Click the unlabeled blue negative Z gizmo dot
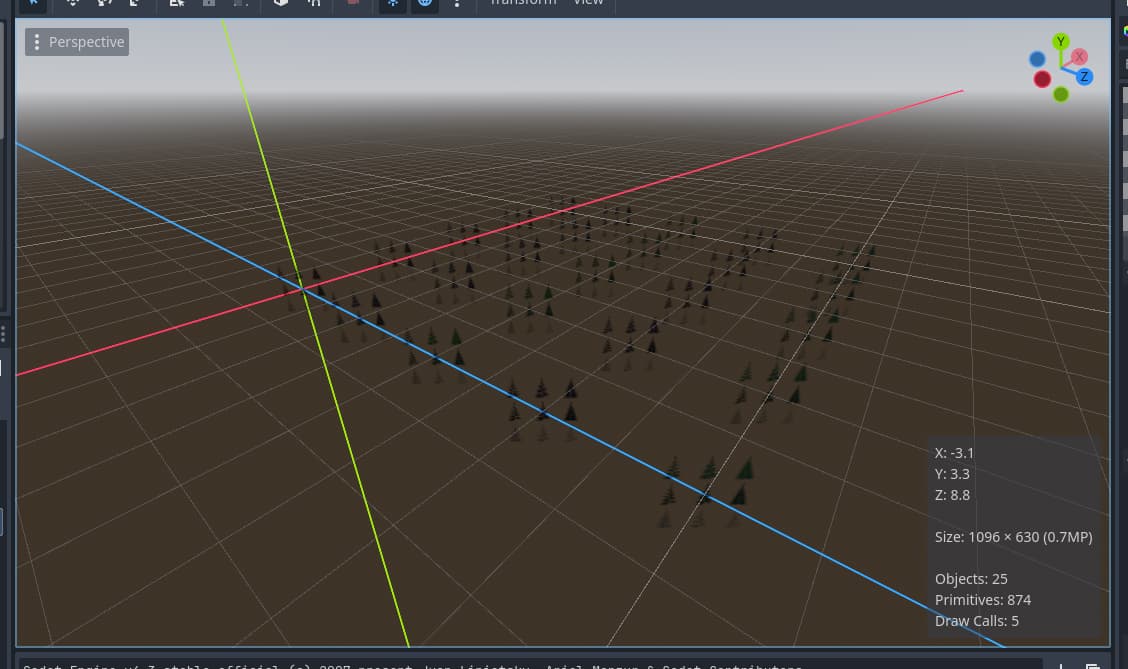Screen dimensions: 1128x669 [1037, 59]
